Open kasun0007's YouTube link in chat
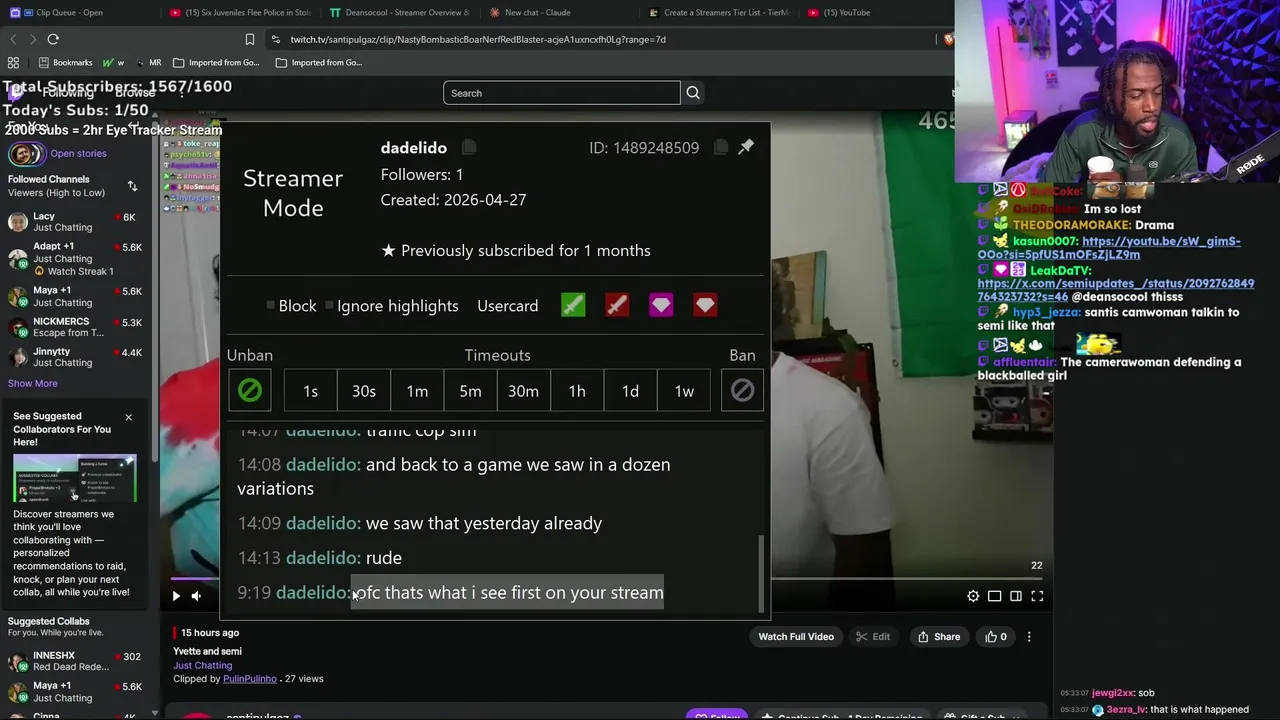 click(x=1109, y=248)
